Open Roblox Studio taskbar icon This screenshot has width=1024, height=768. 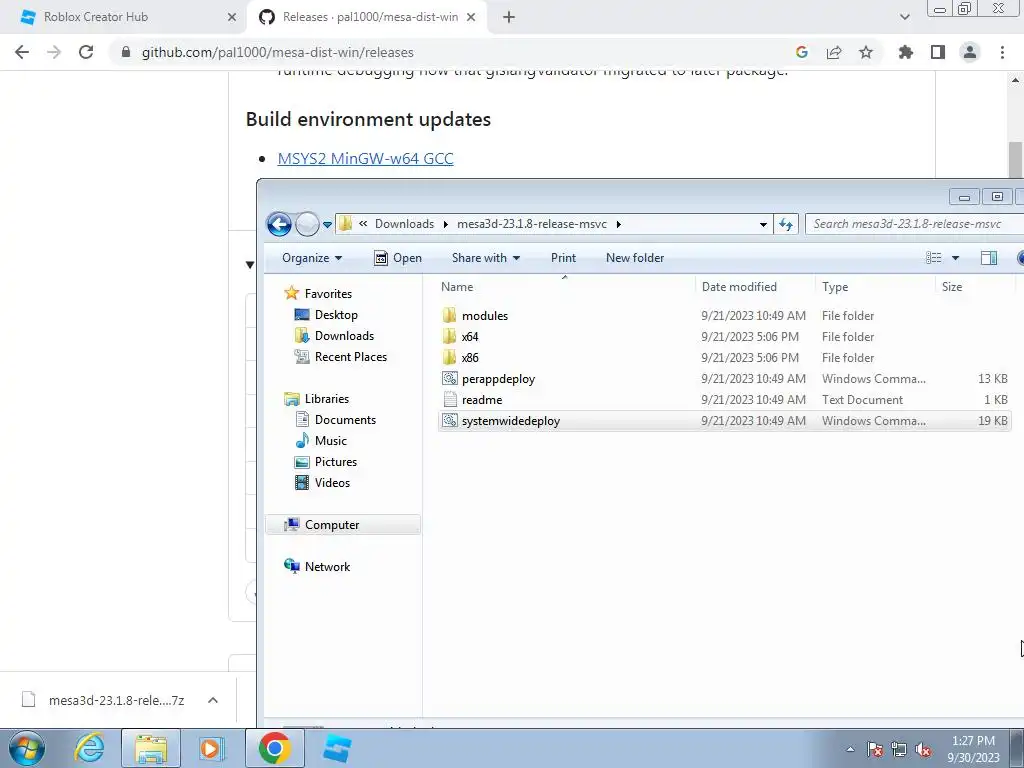pyautogui.click(x=337, y=748)
